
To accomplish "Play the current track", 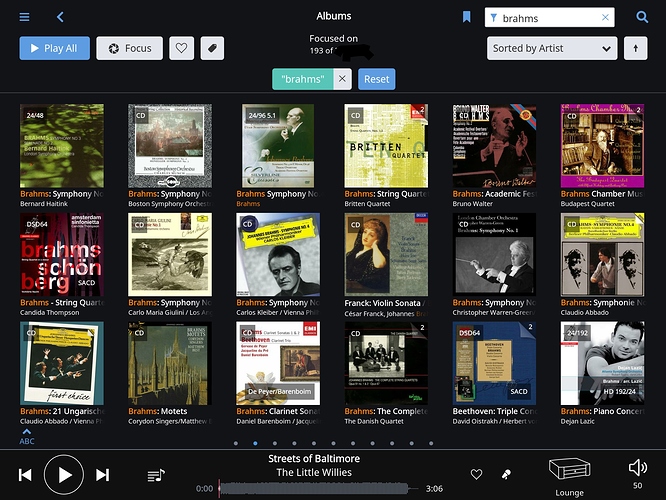I will coord(64,475).
